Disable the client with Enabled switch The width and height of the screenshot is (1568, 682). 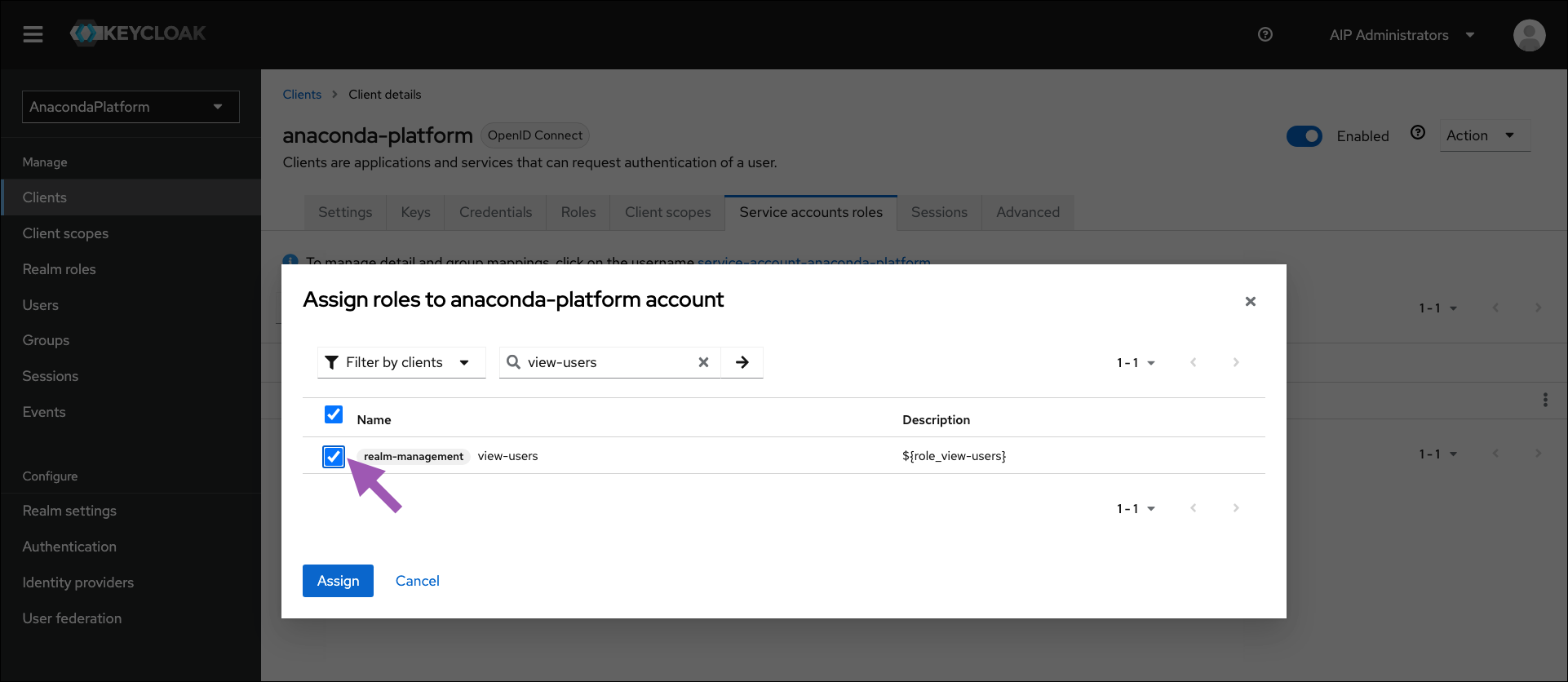coord(1304,136)
